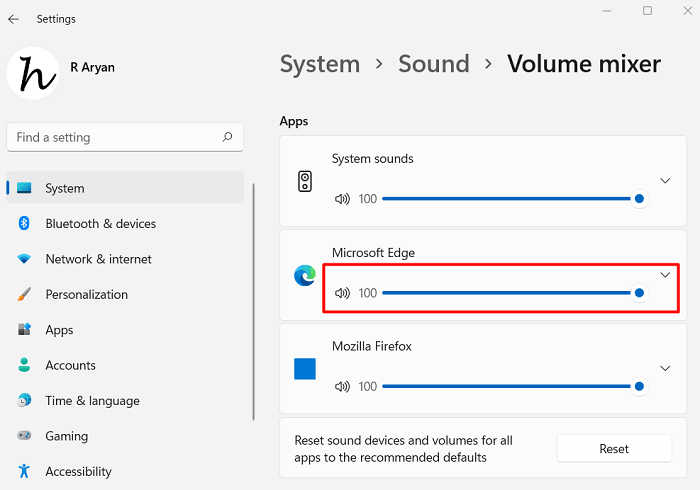700x490 pixels.
Task: Click the R Aryan profile avatar
Action: (33, 73)
